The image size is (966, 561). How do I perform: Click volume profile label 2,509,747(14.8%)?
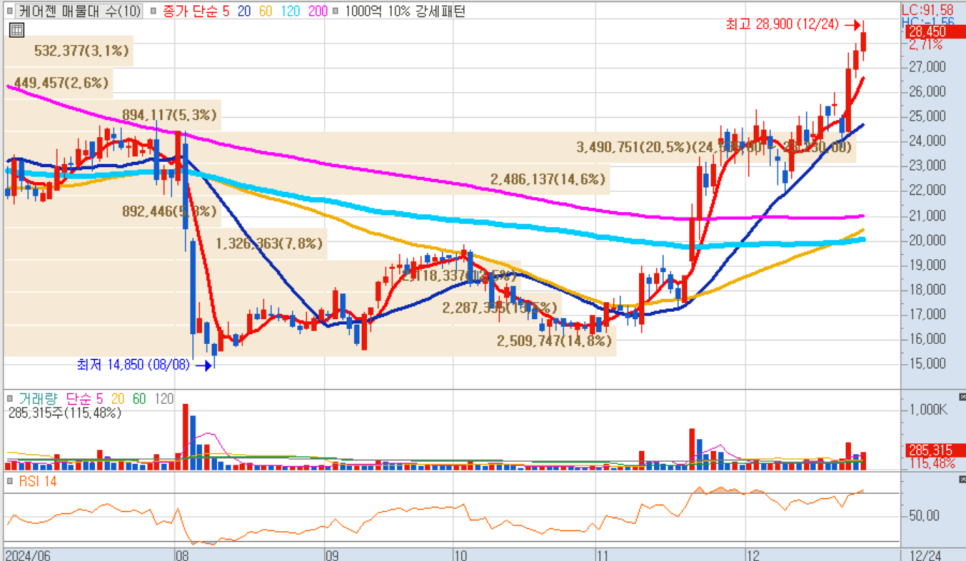[554, 341]
